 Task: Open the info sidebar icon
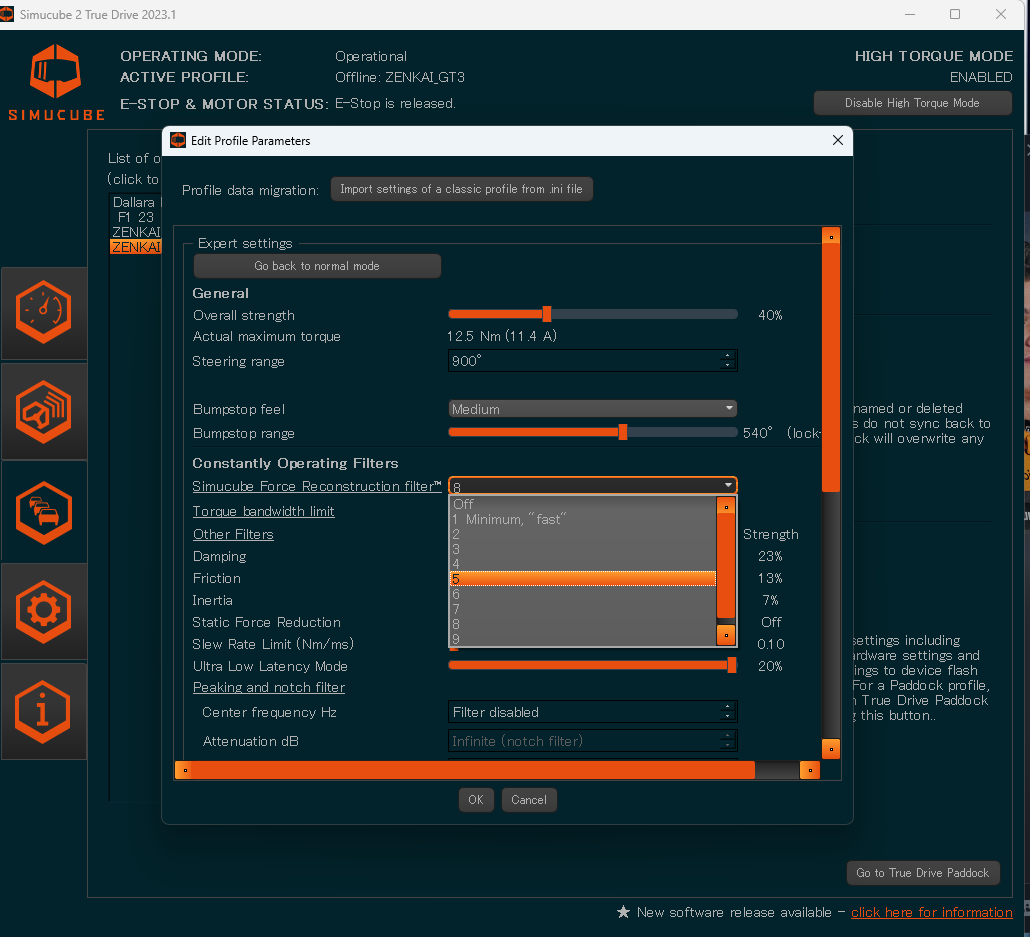[x=44, y=709]
